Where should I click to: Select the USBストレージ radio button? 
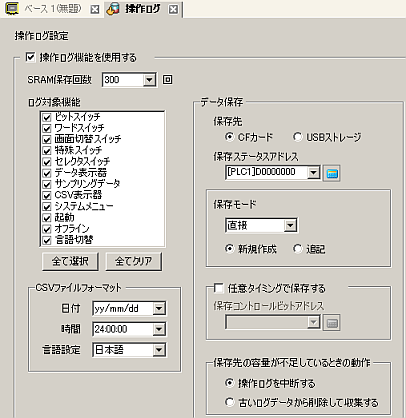[297, 137]
